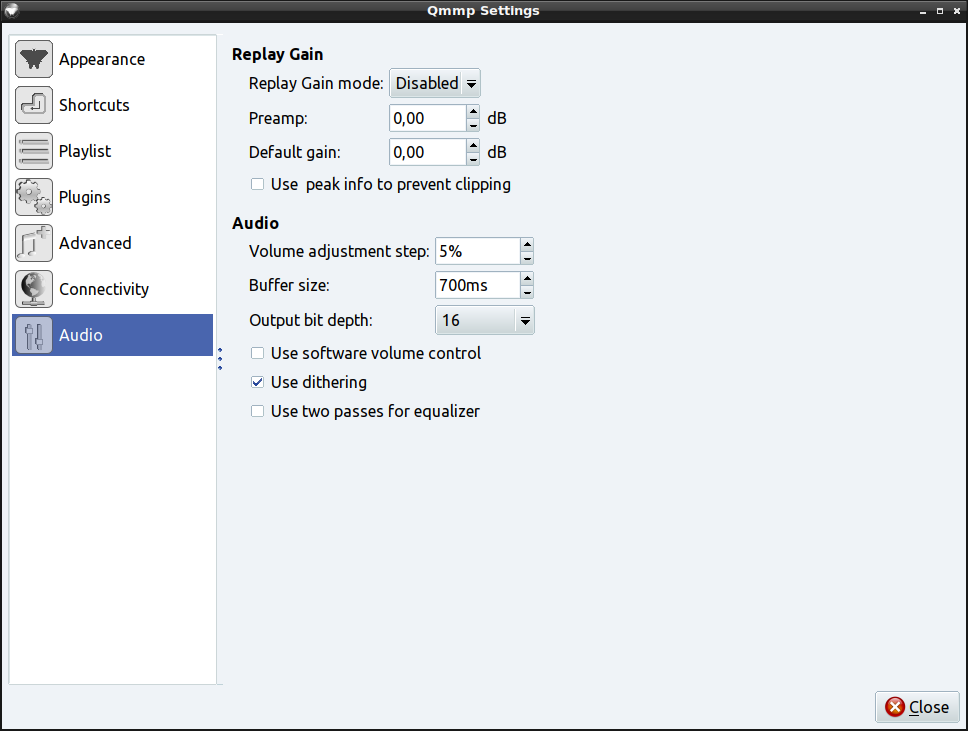This screenshot has height=731, width=968.
Task: Click the Plugins gears icon
Action: pos(34,197)
